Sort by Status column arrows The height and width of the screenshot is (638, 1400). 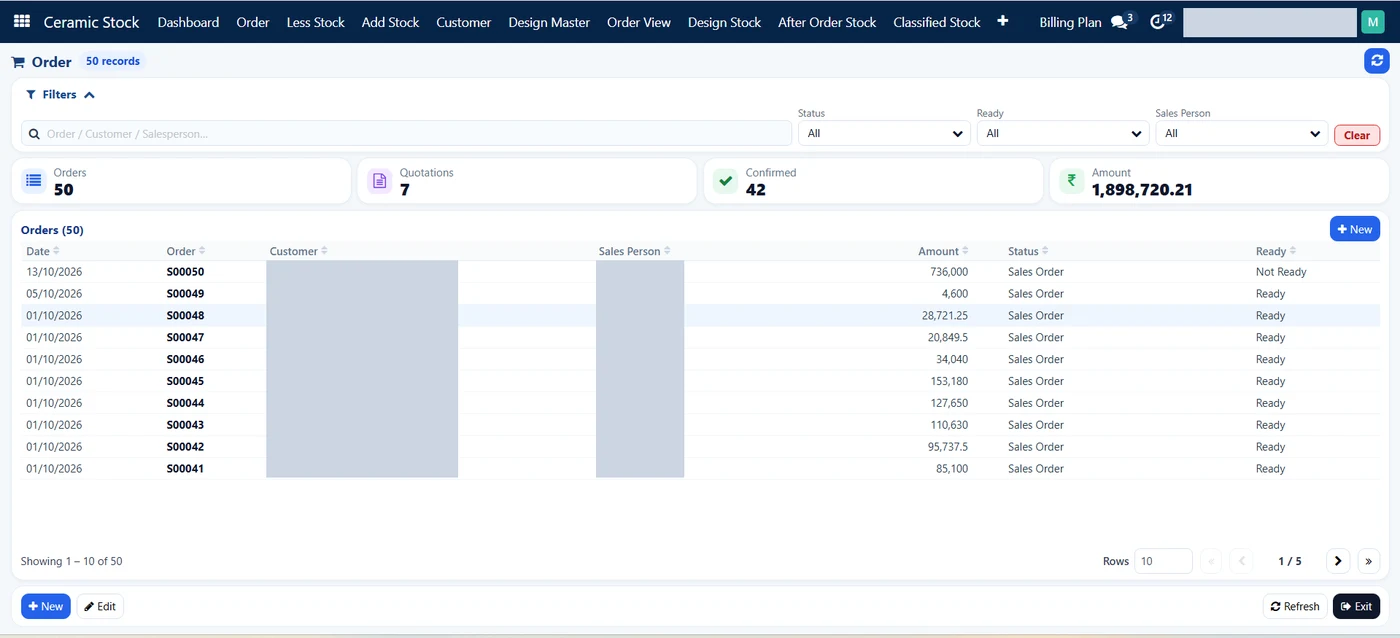1046,251
